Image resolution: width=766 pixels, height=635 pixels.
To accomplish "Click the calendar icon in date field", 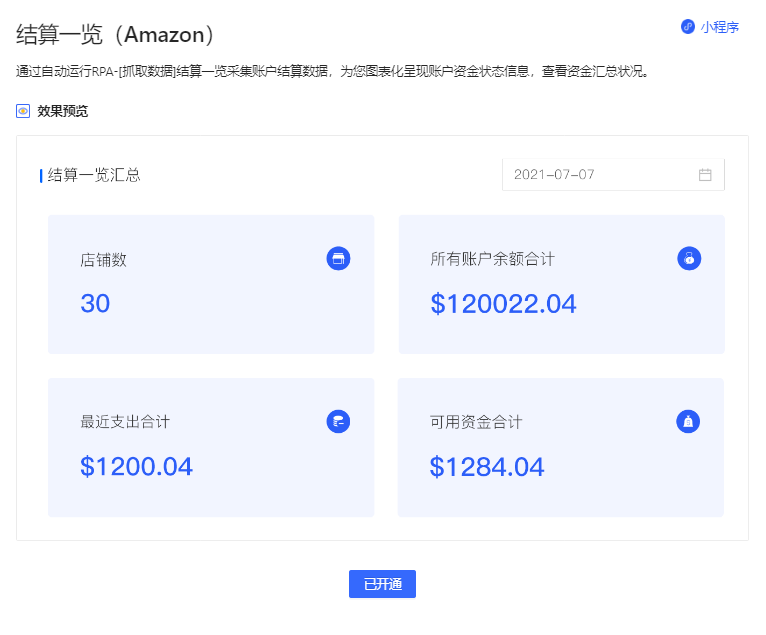I will click(x=704, y=174).
